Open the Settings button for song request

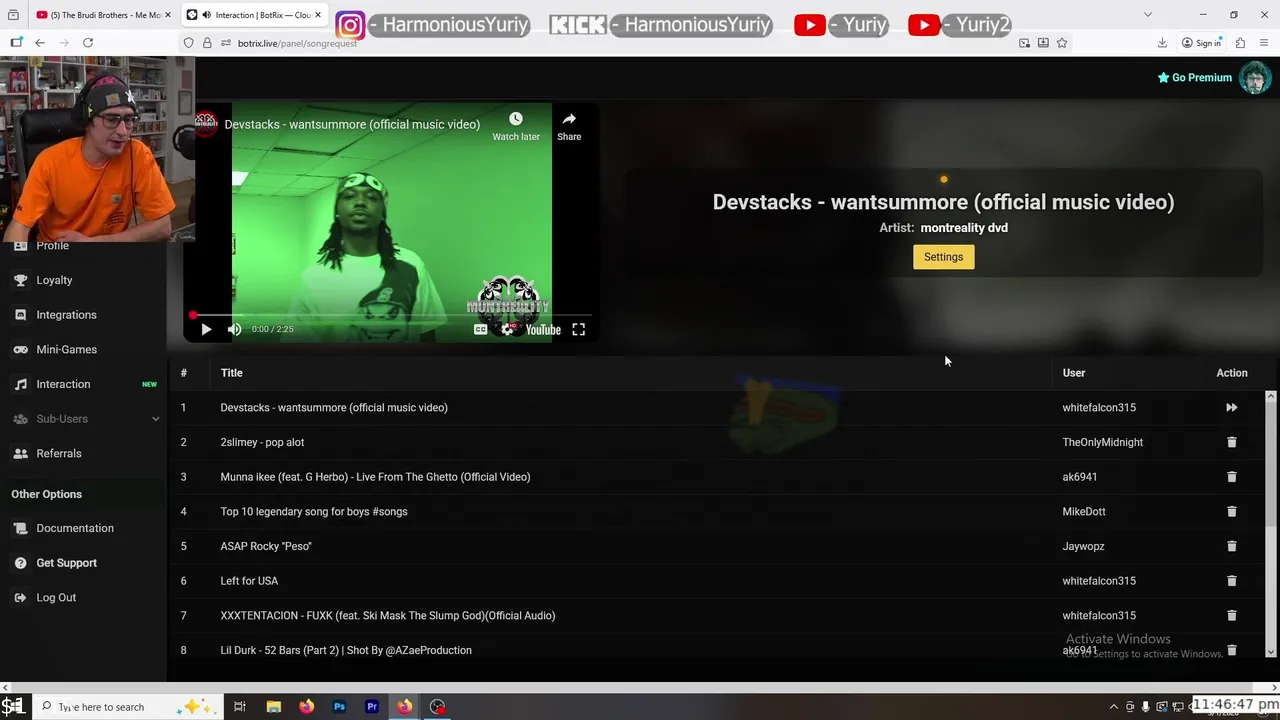click(x=943, y=257)
